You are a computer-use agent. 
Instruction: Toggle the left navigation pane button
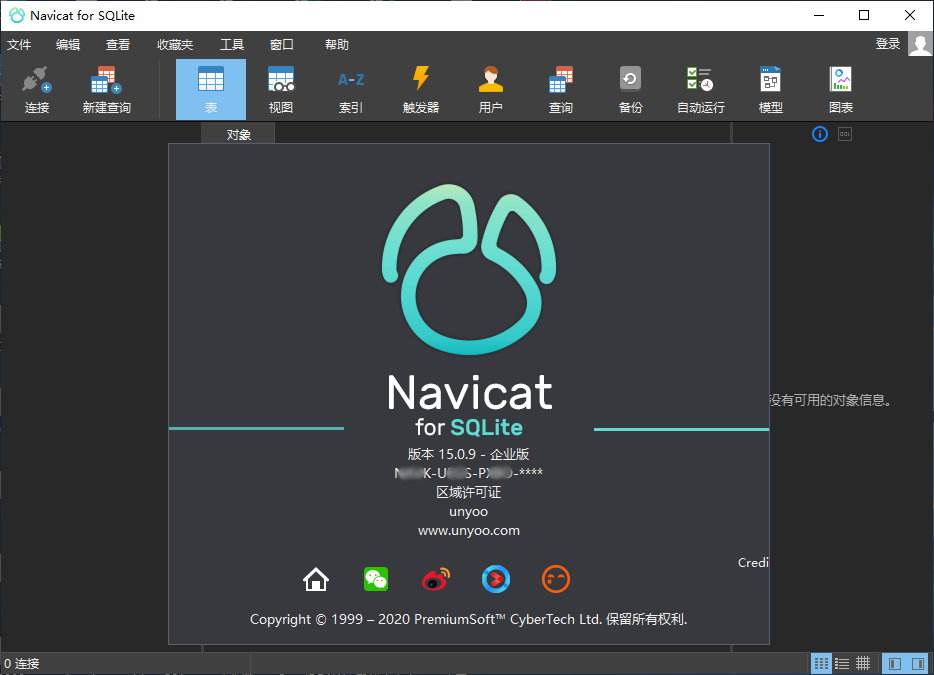894,663
